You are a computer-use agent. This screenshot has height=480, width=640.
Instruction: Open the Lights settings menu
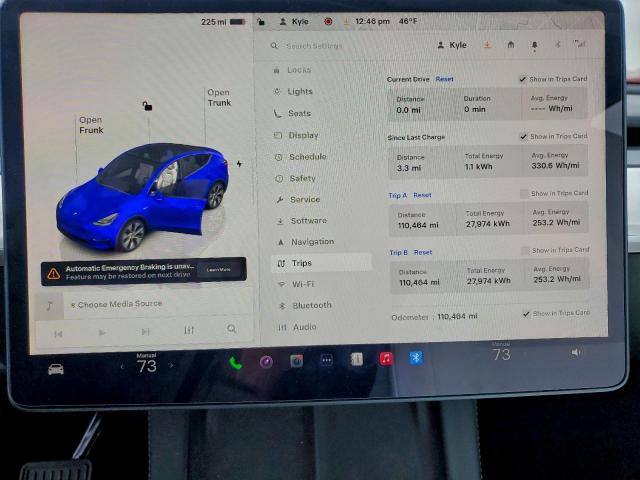pos(293,91)
